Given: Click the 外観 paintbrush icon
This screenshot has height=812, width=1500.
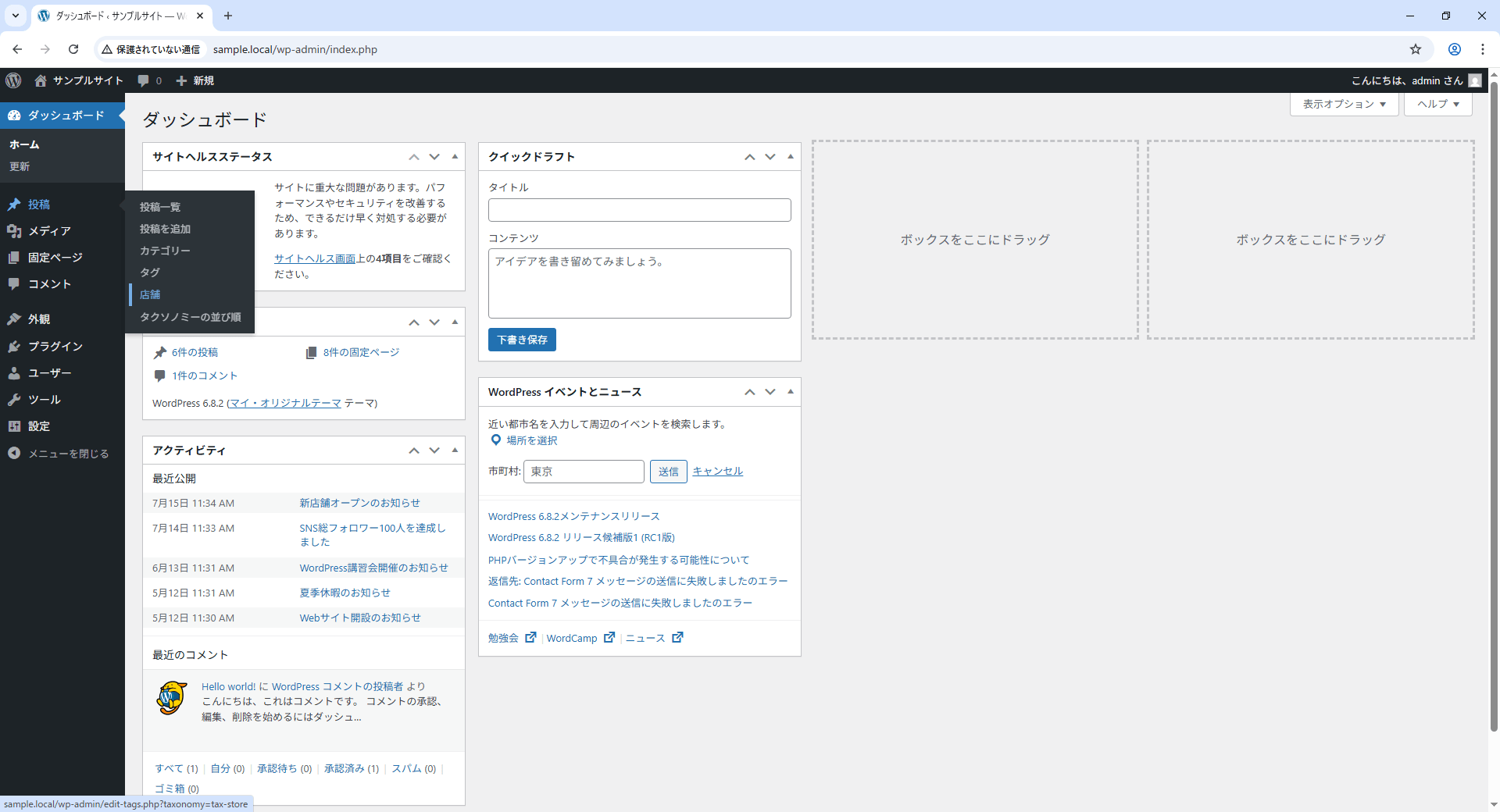Looking at the screenshot, I should coord(14,319).
